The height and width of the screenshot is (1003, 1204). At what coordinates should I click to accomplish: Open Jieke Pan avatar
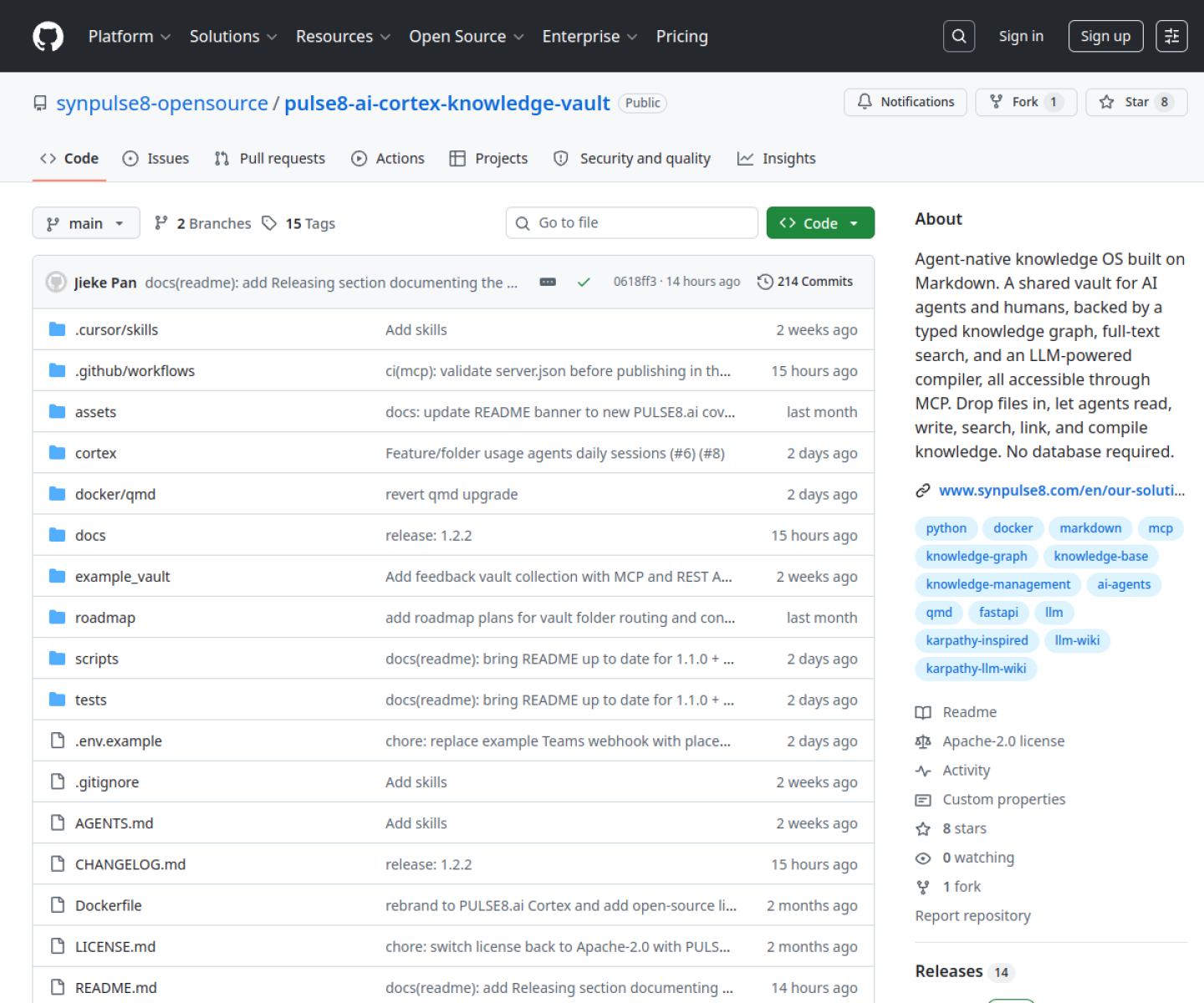56,282
